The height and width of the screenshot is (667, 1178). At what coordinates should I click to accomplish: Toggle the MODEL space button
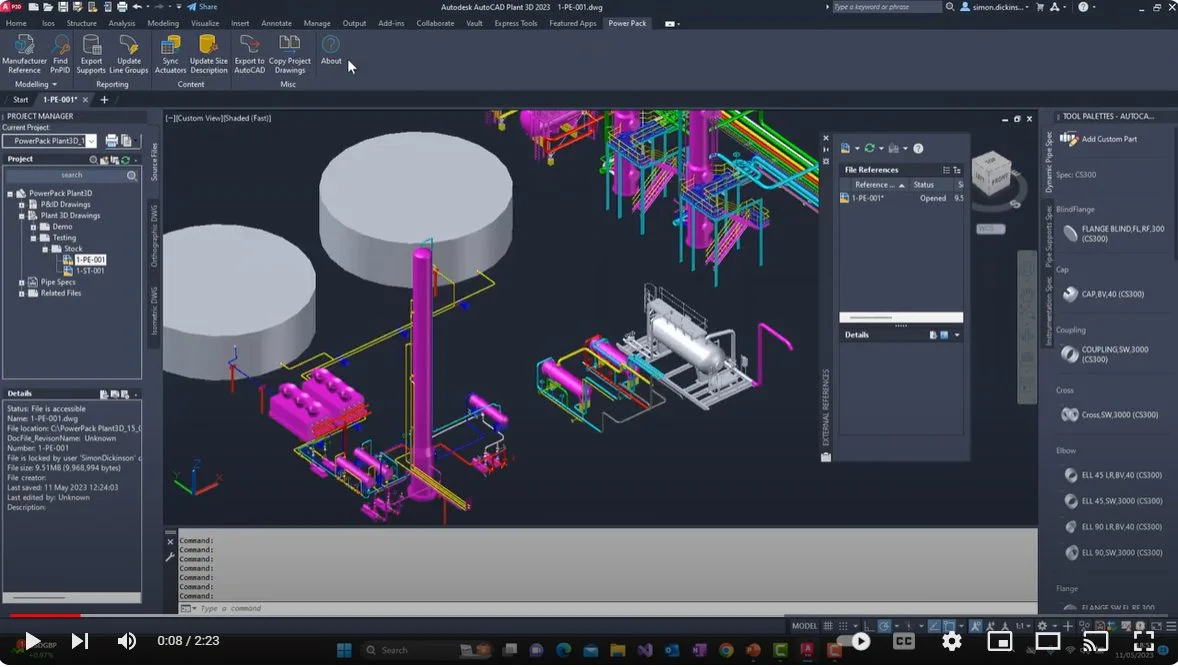(x=804, y=626)
